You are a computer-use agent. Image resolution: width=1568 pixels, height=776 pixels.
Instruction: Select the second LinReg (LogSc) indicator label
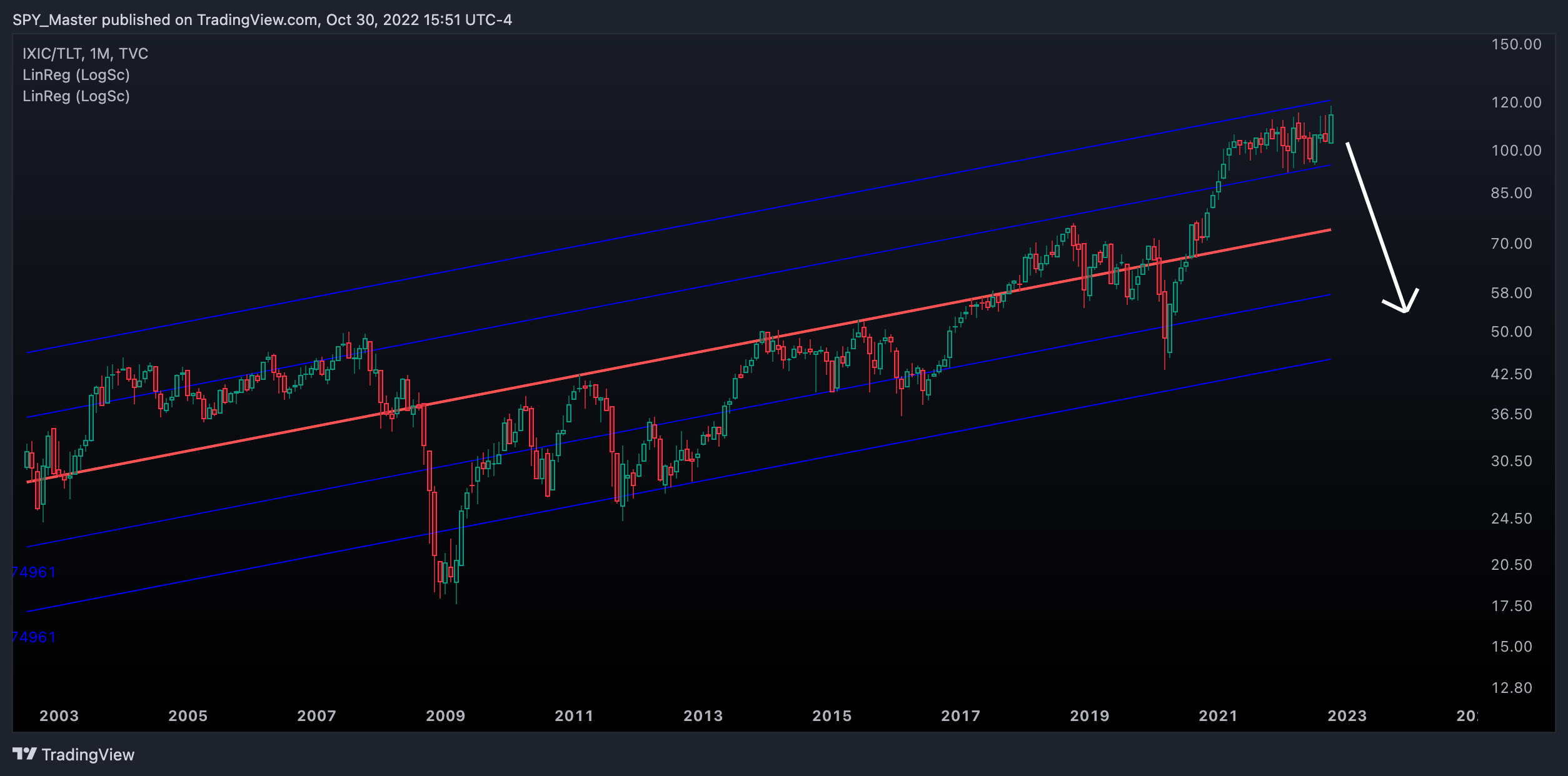tap(76, 96)
